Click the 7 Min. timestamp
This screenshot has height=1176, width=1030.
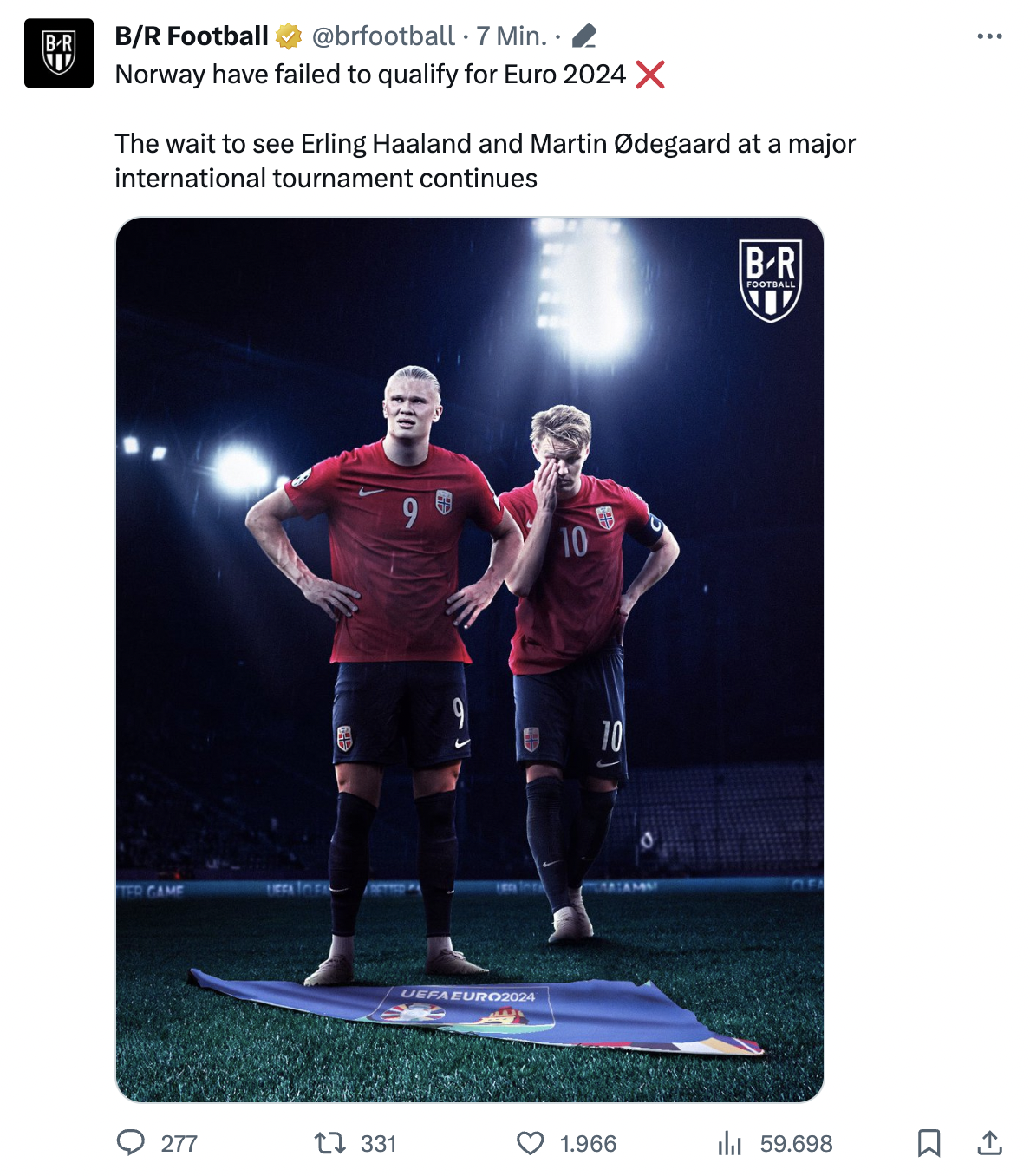click(x=512, y=36)
